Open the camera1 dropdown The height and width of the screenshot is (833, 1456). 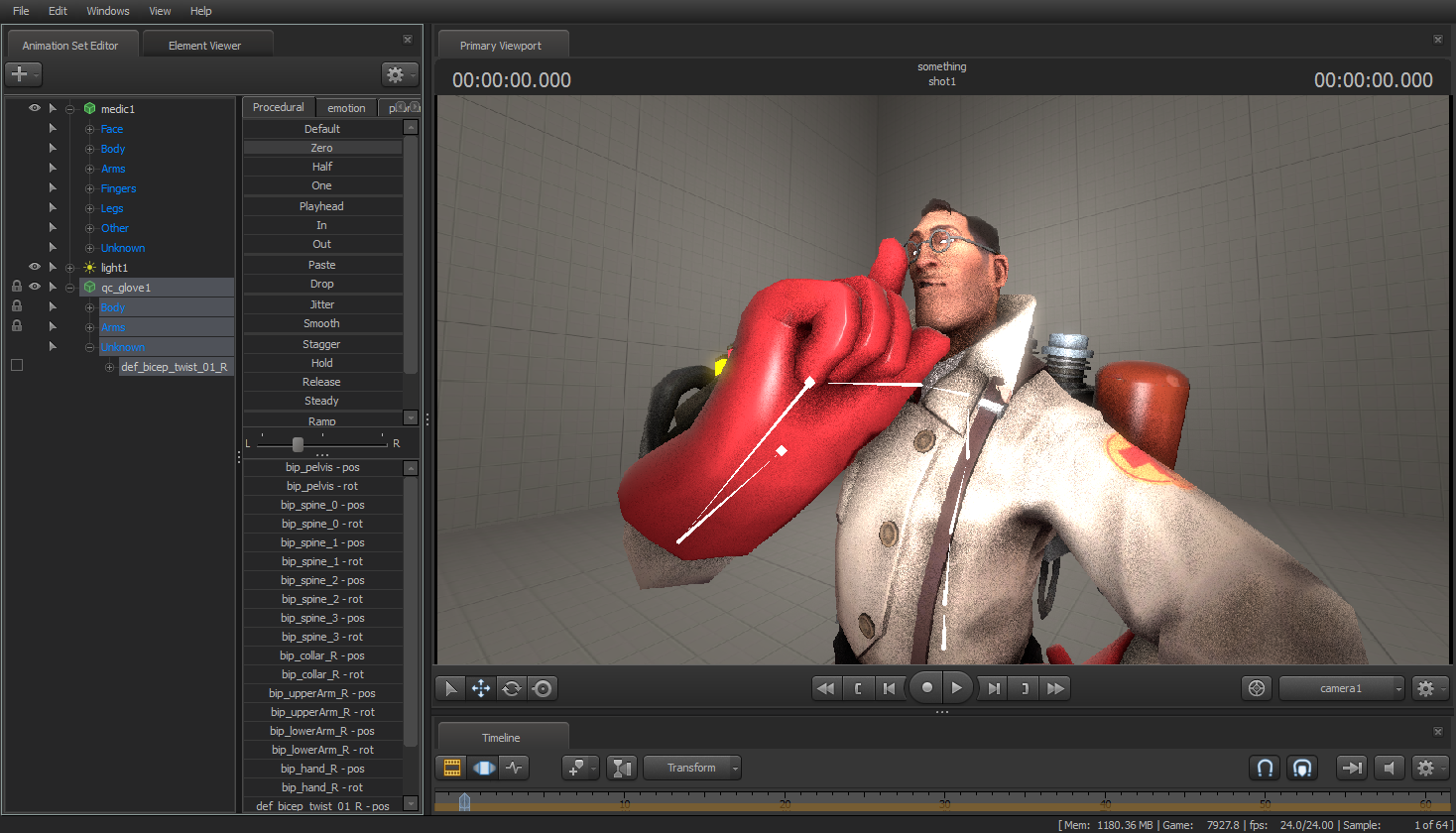1342,688
